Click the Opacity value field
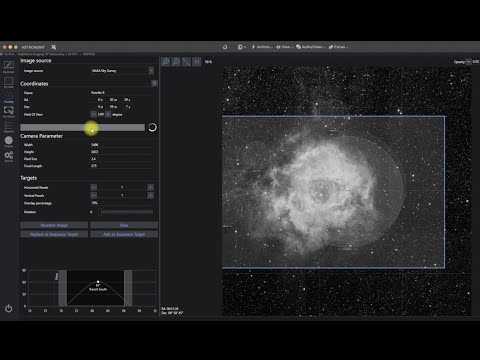Viewport: 480px width, 360px height. pyautogui.click(x=476, y=62)
